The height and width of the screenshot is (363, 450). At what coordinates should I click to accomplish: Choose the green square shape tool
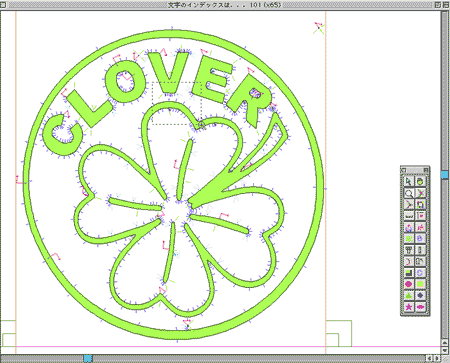[420, 284]
